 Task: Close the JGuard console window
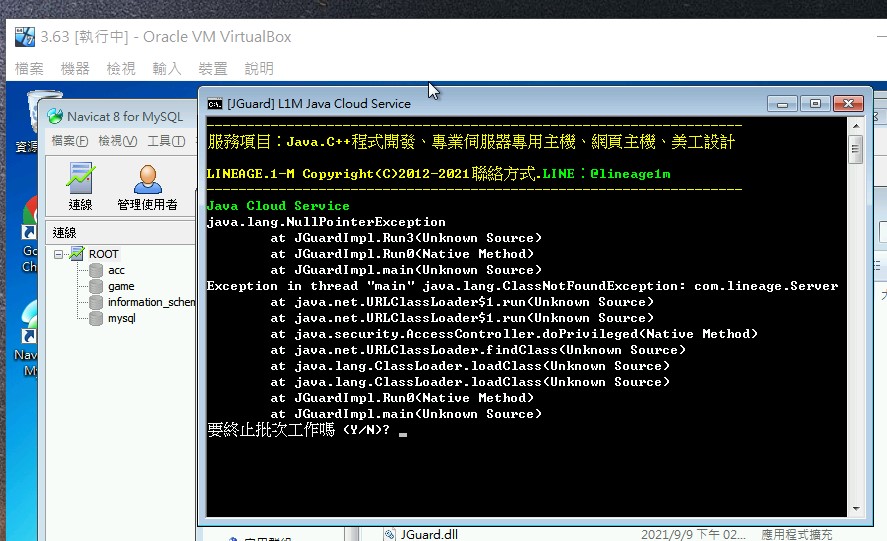click(848, 104)
